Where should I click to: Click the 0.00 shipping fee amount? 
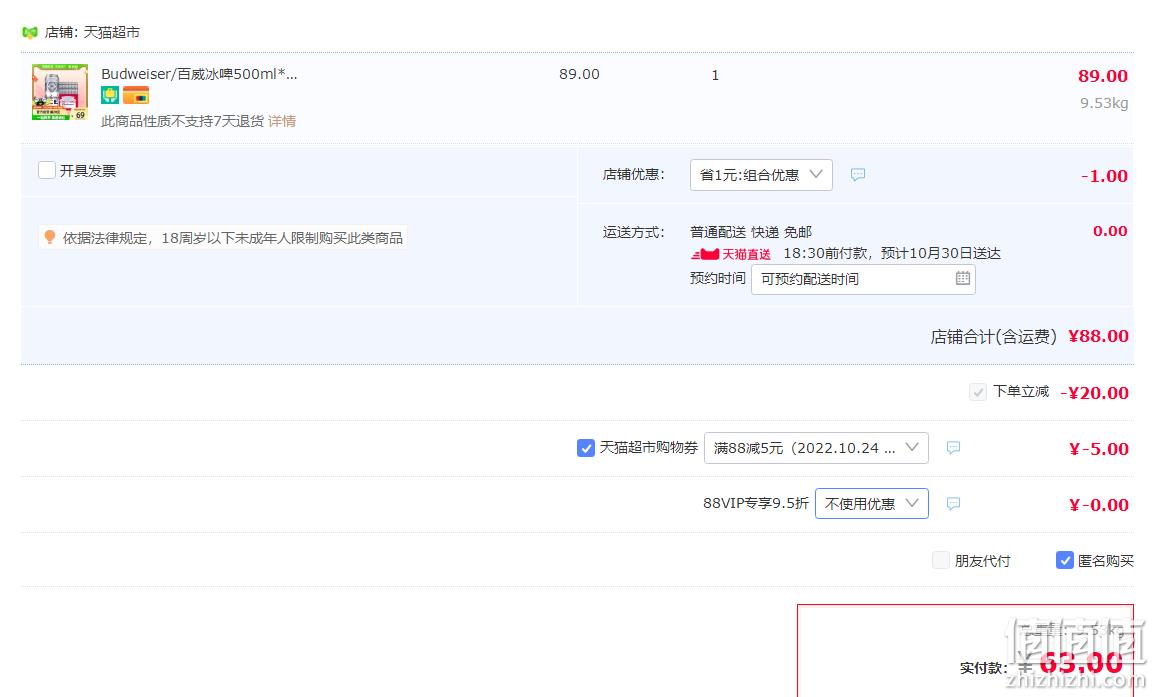click(1110, 231)
